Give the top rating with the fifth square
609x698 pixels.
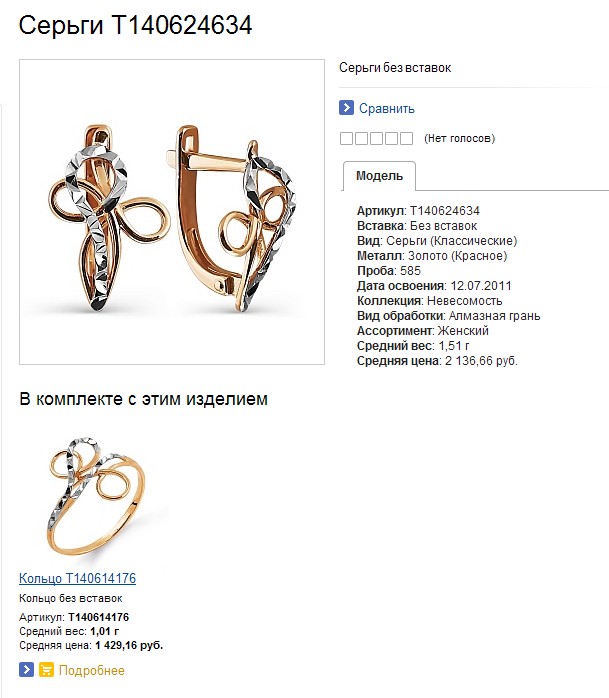click(406, 138)
